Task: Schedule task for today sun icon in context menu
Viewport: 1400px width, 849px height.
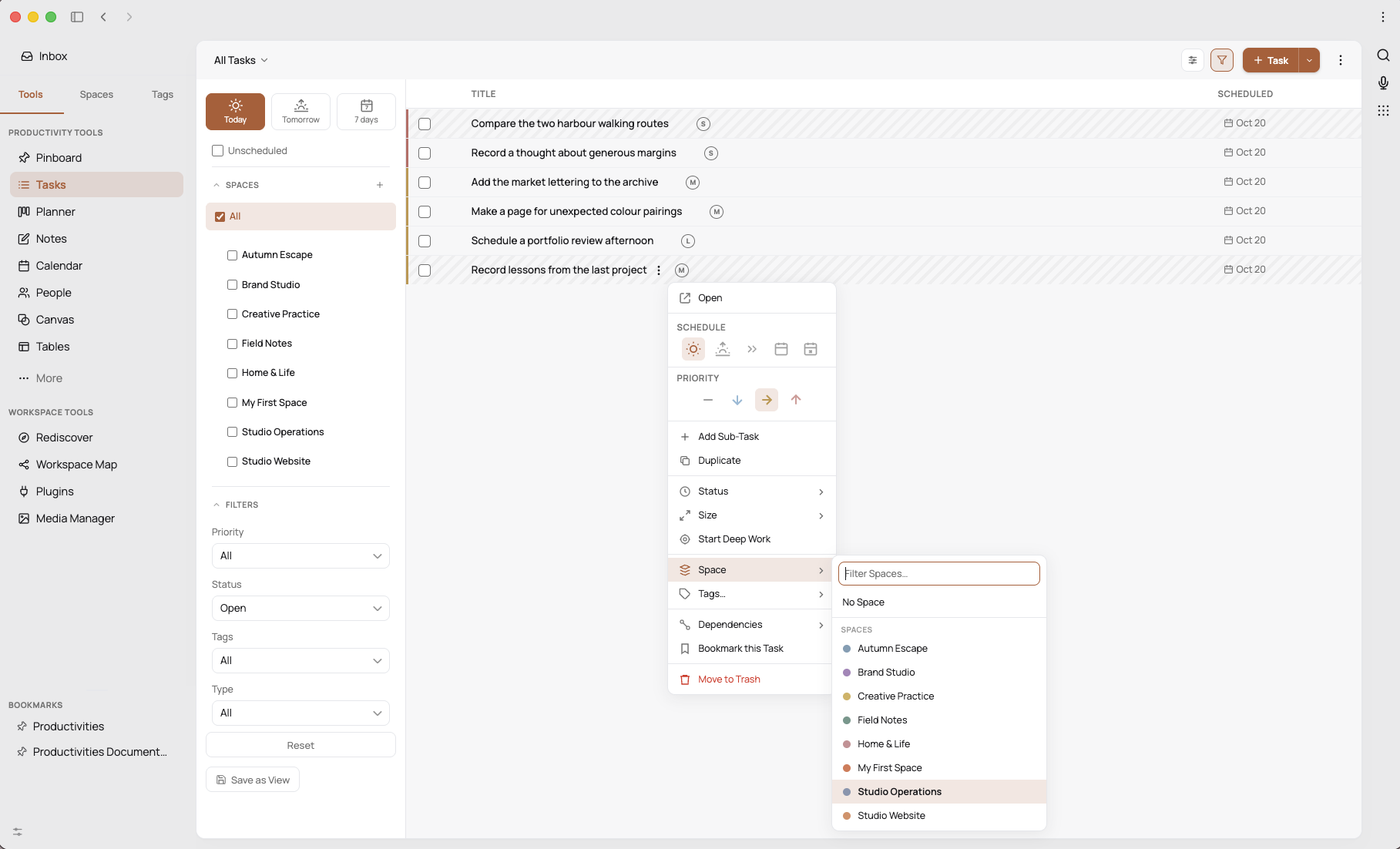Action: (x=693, y=349)
